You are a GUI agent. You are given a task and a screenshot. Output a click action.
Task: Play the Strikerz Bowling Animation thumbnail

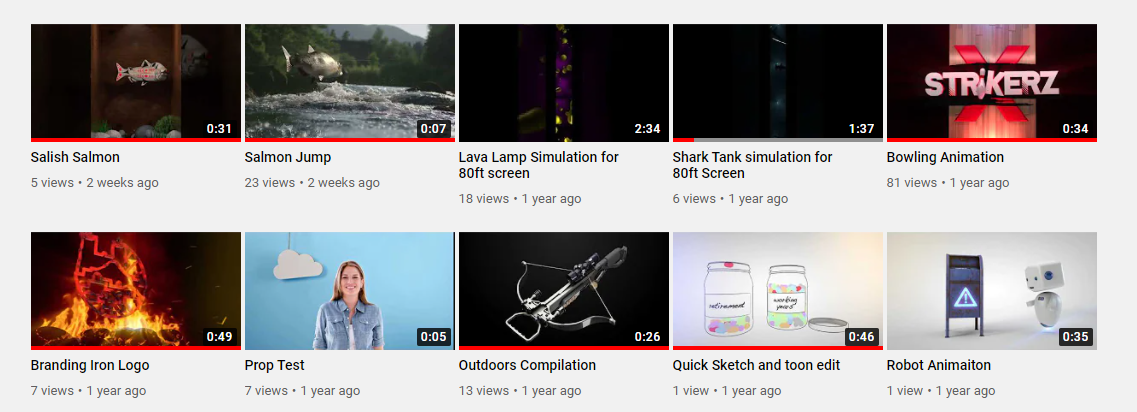click(x=991, y=83)
